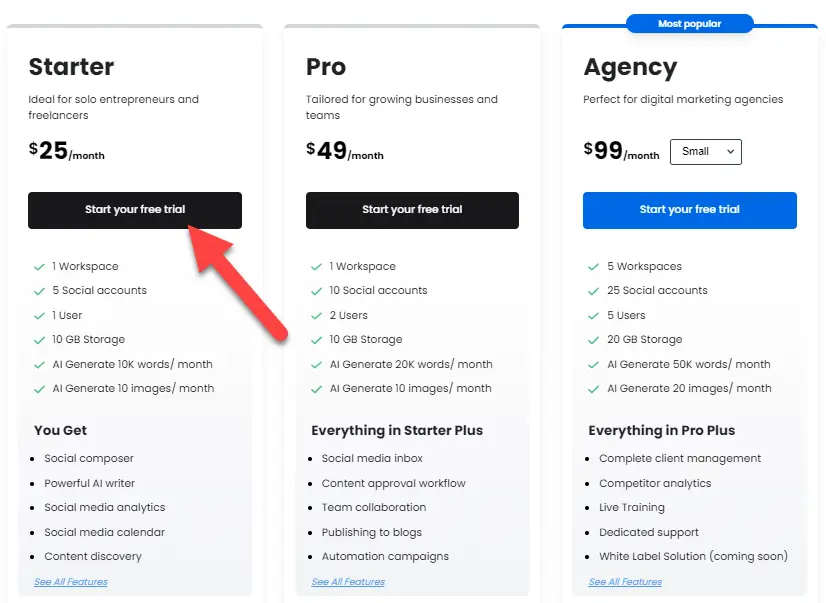
Task: Click the checkmark next to "2 Users" in Pro
Action: coord(316,315)
